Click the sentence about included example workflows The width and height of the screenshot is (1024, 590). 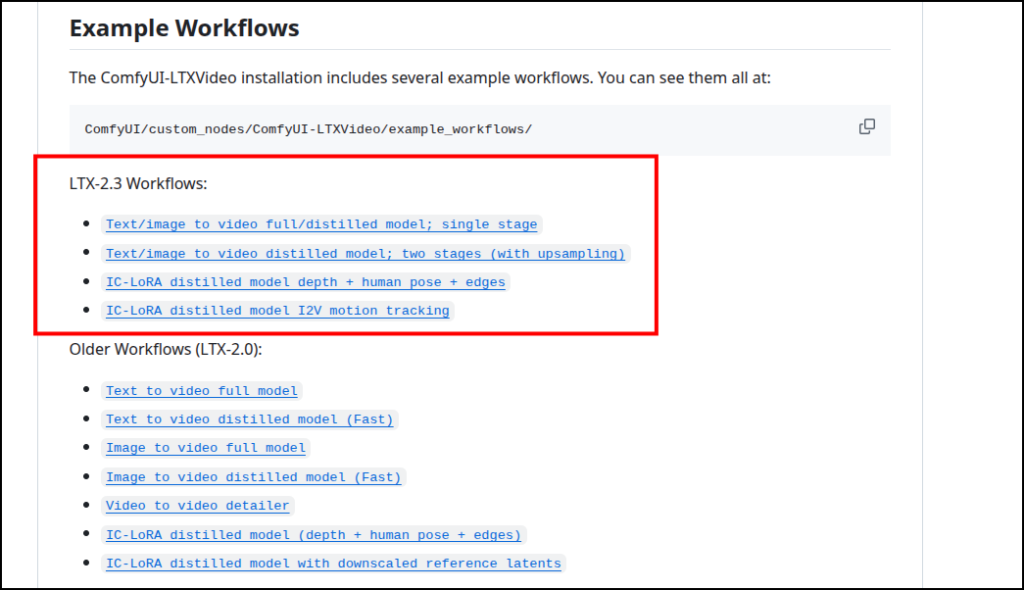419,77
